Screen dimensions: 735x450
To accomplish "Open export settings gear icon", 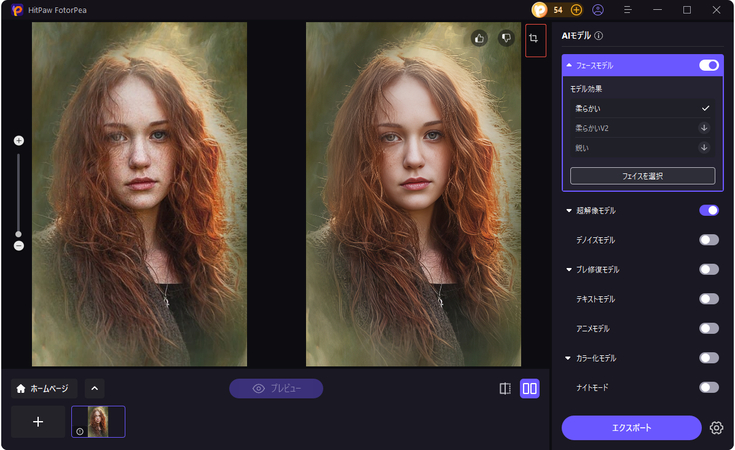I will [716, 428].
